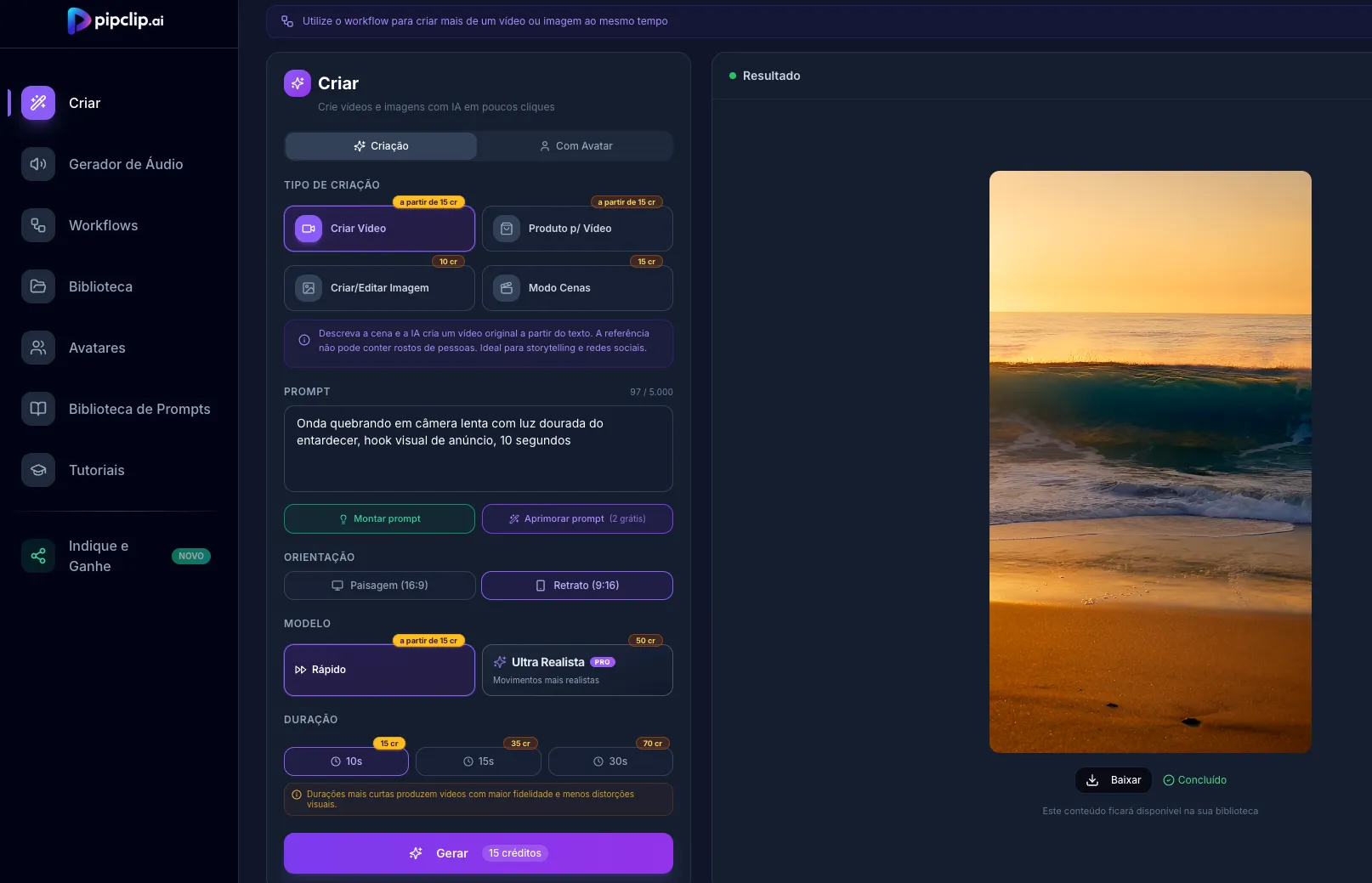1372x883 pixels.
Task: Open Gerador de Áudio speaker icon
Action: (x=38, y=164)
